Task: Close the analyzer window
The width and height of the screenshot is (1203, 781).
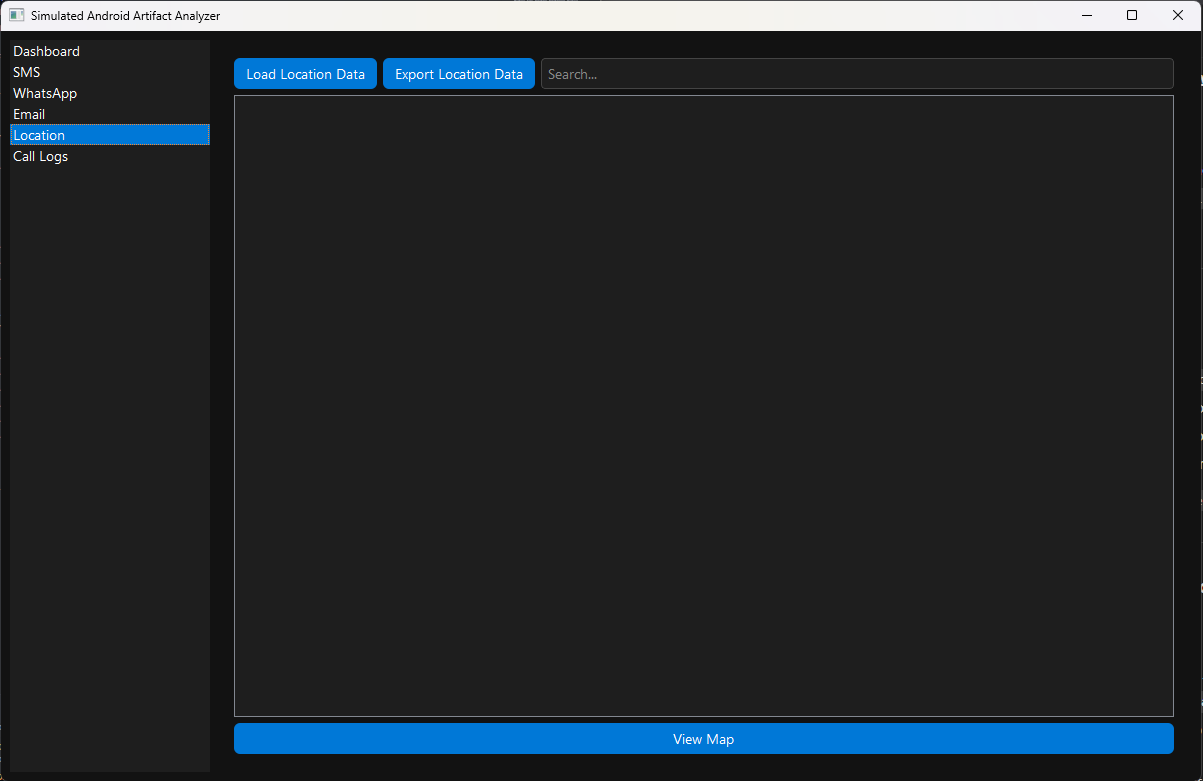Action: coord(1177,15)
